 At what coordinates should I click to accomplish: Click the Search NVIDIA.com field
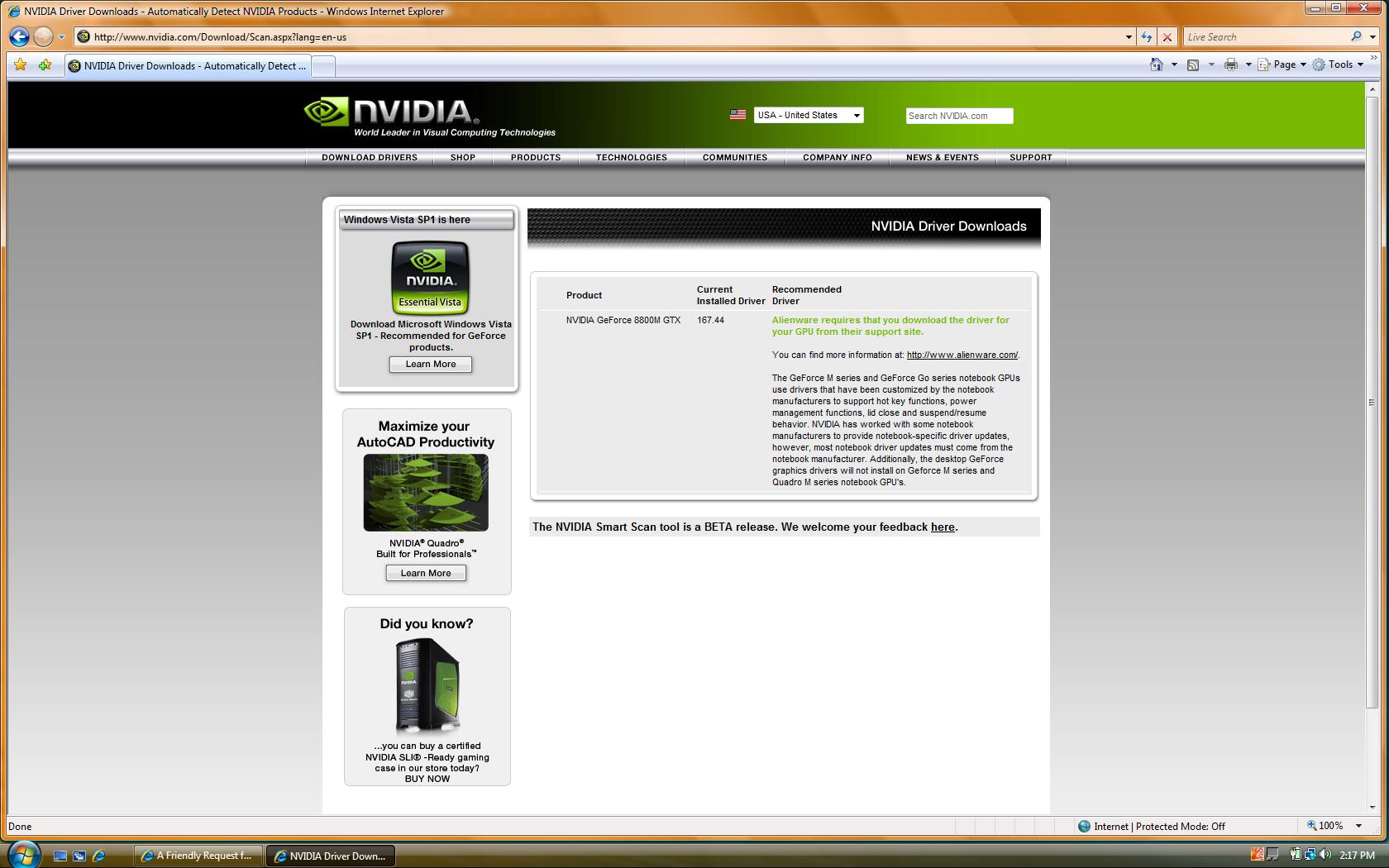[x=959, y=116]
